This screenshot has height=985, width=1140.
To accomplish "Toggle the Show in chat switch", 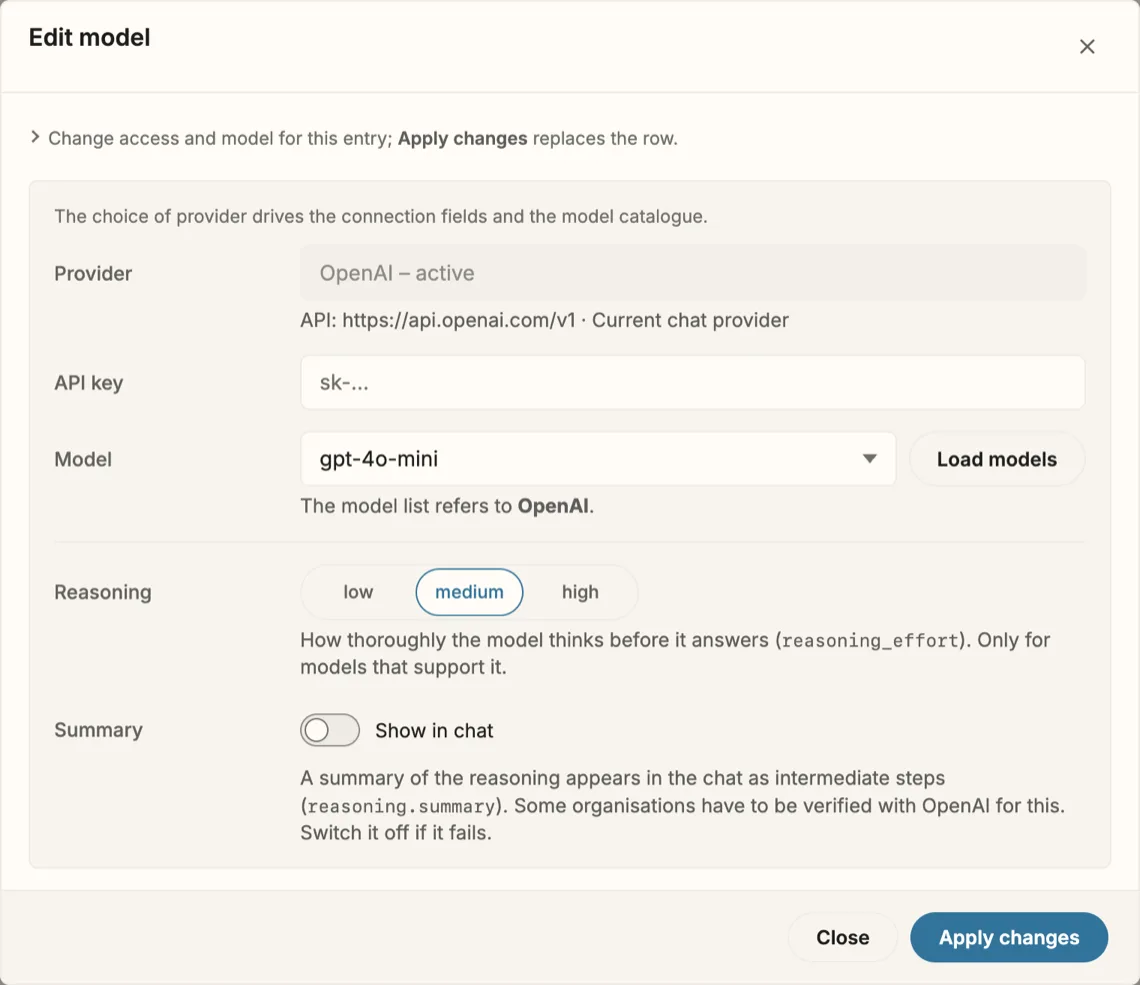I will click(330, 731).
